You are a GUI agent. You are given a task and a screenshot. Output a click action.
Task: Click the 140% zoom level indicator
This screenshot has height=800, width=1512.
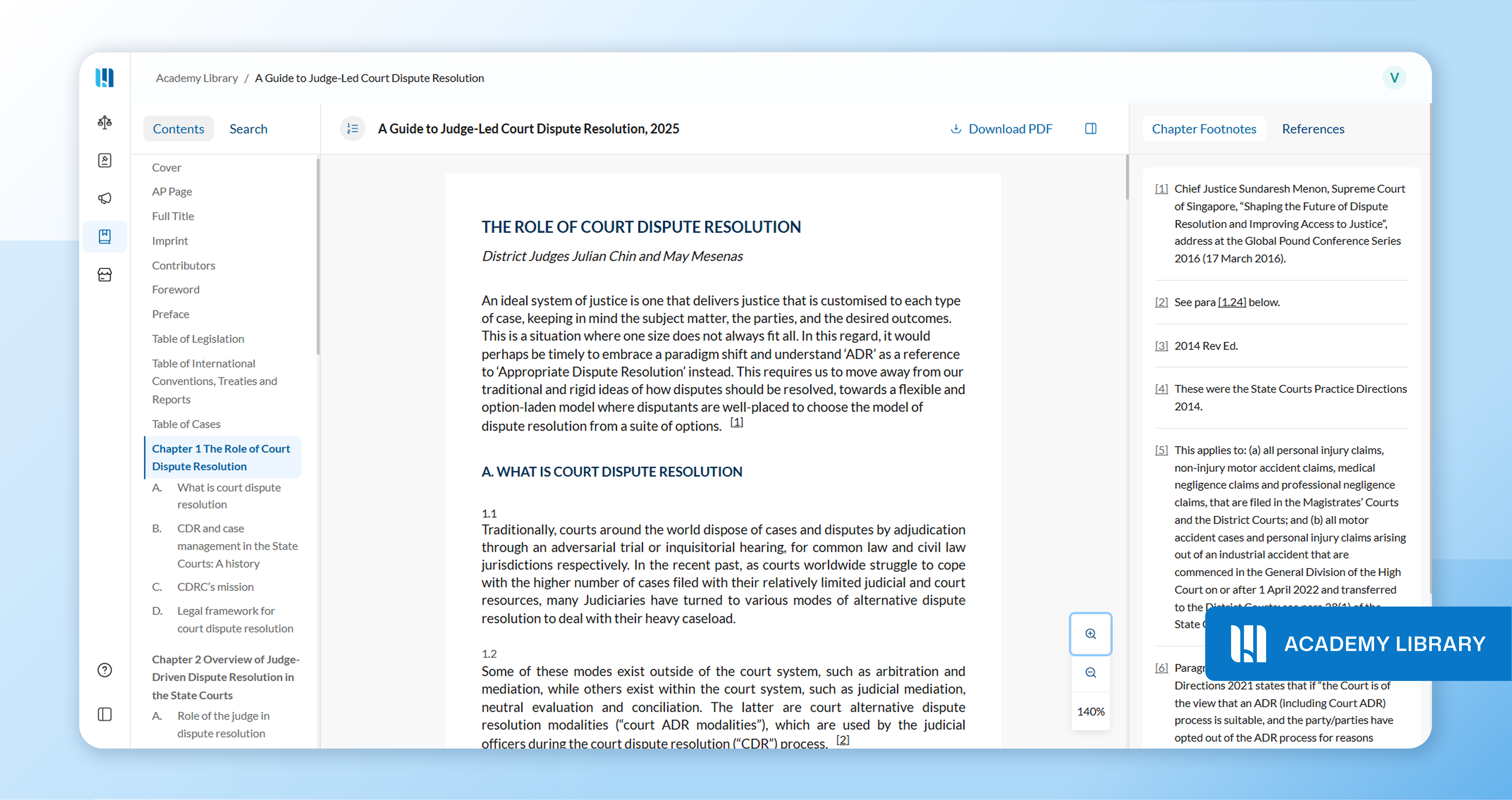click(x=1090, y=711)
